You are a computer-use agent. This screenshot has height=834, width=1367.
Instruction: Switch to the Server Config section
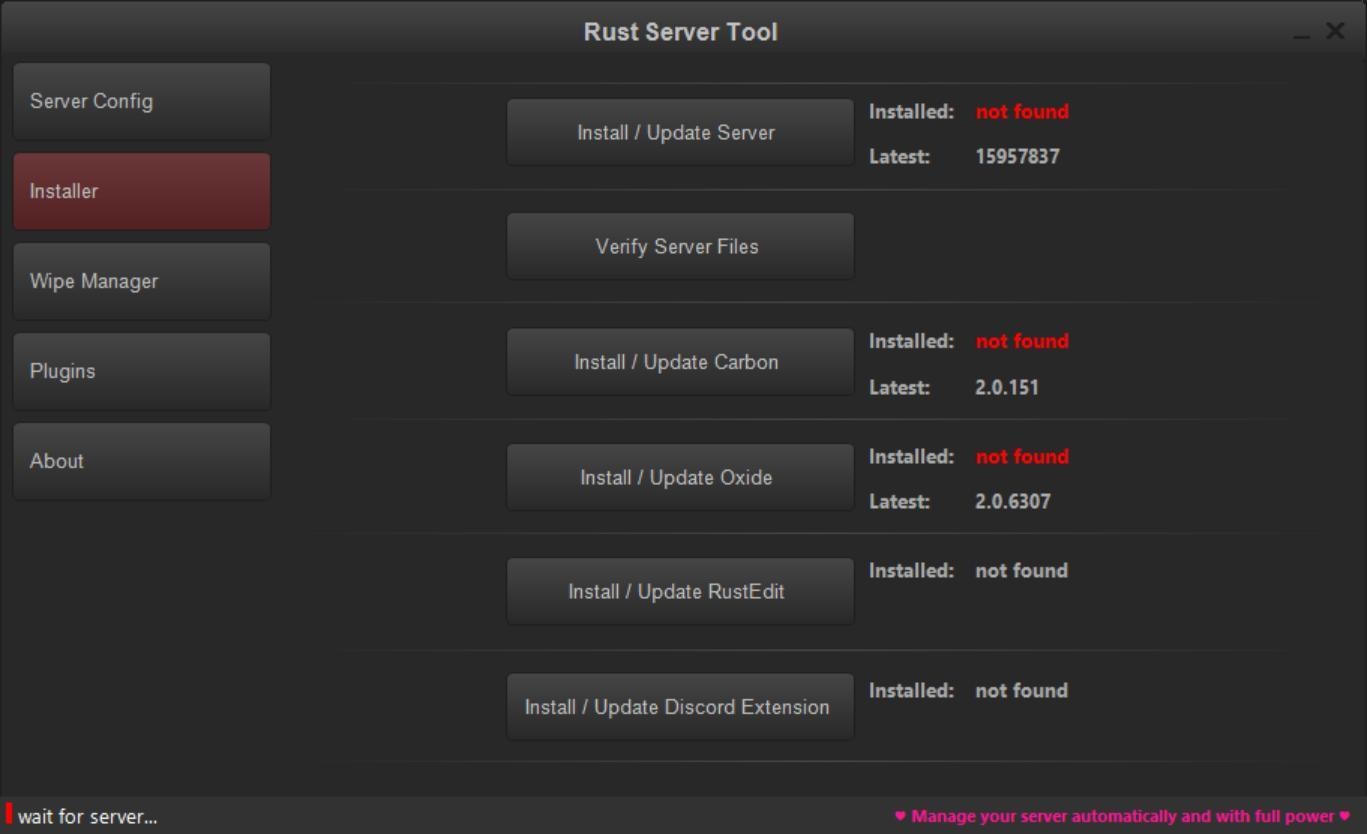point(140,101)
